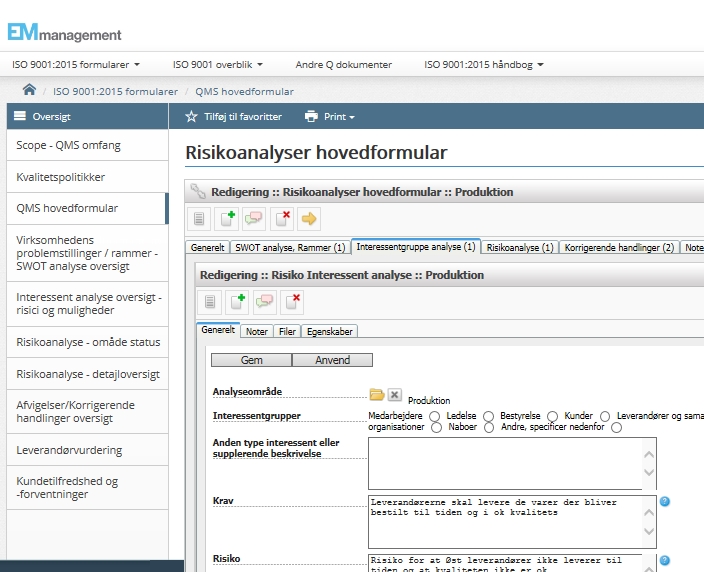Switch to SWOT analyse, Rammer (1) tab
The image size is (704, 572).
(x=290, y=247)
